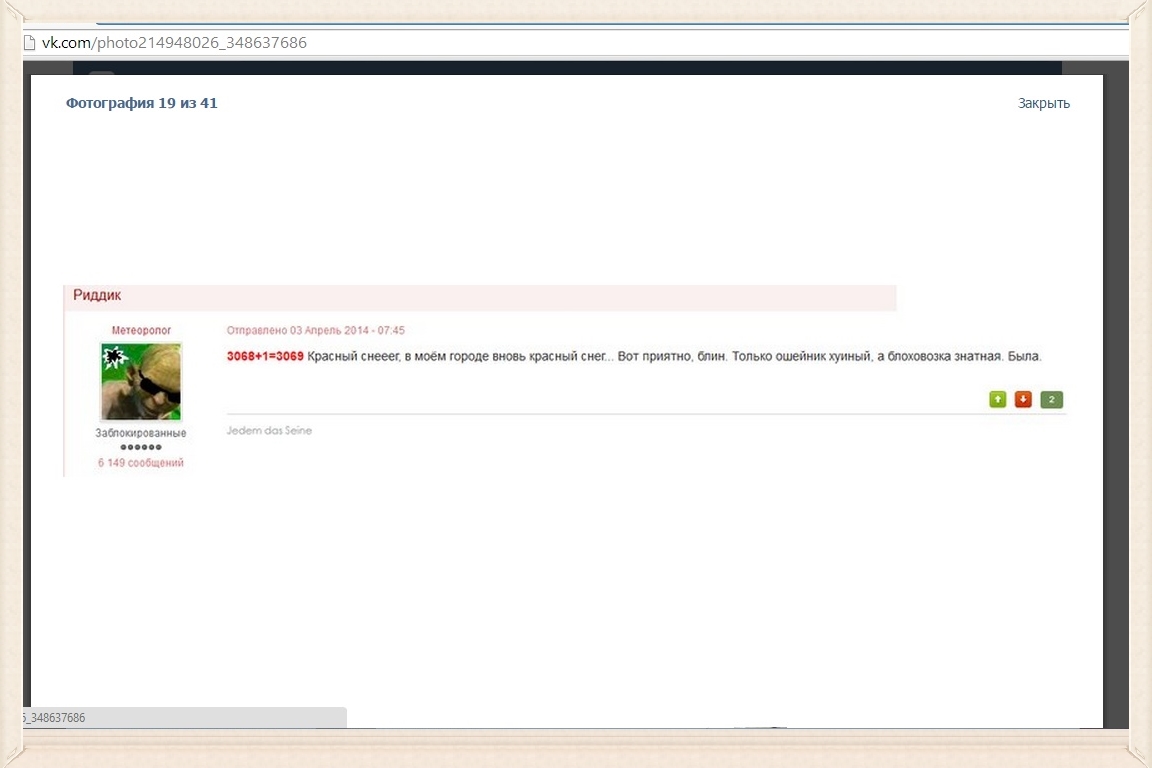Click the green upvote arrow icon
1152x768 pixels.
(x=997, y=400)
